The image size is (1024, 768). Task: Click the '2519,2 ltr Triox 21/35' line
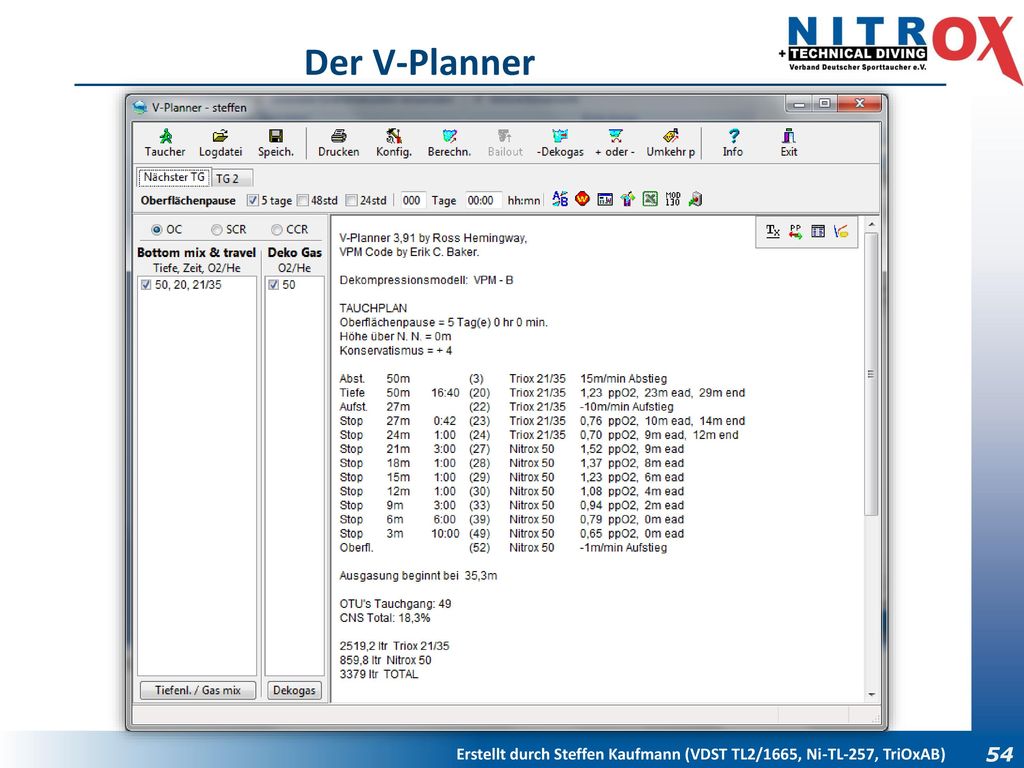(394, 647)
